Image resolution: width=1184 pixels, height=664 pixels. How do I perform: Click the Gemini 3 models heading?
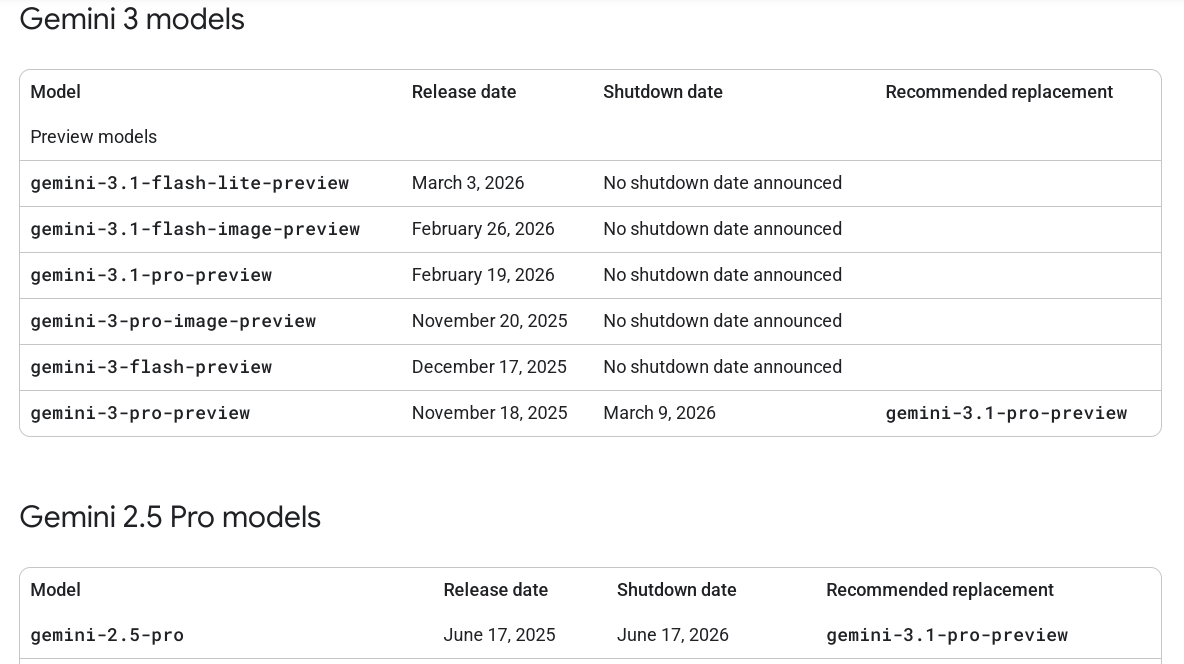(x=132, y=19)
